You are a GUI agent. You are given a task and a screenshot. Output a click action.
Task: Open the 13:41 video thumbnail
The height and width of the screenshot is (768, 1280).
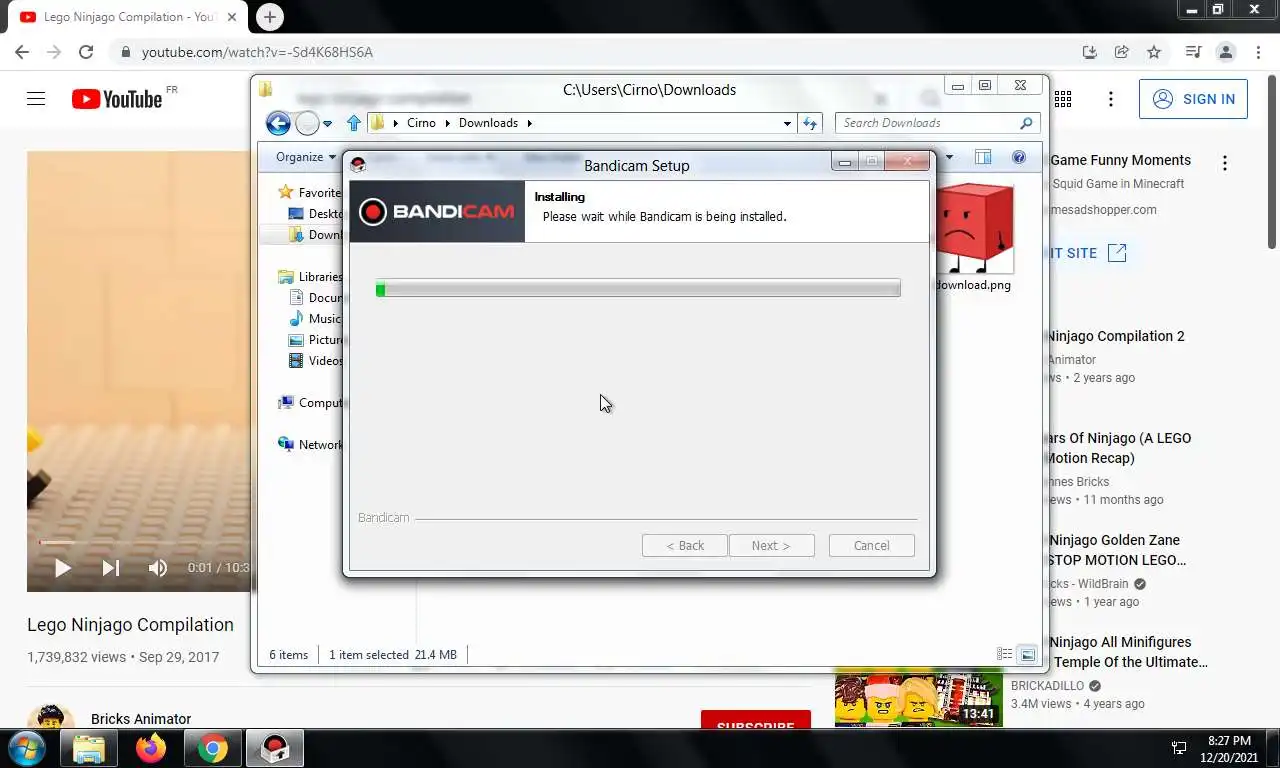tap(918, 698)
